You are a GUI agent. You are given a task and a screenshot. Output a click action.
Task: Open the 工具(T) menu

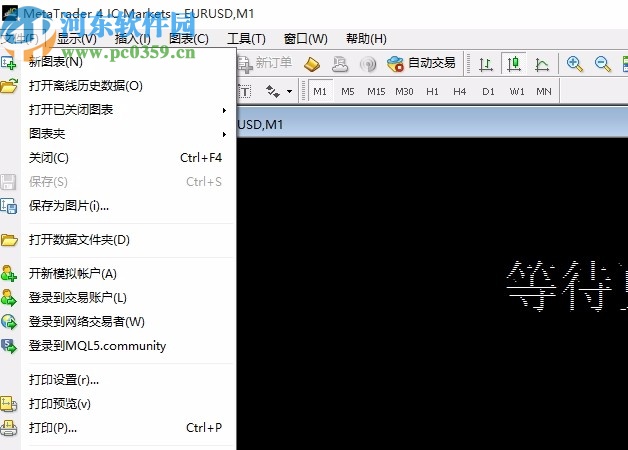246,39
